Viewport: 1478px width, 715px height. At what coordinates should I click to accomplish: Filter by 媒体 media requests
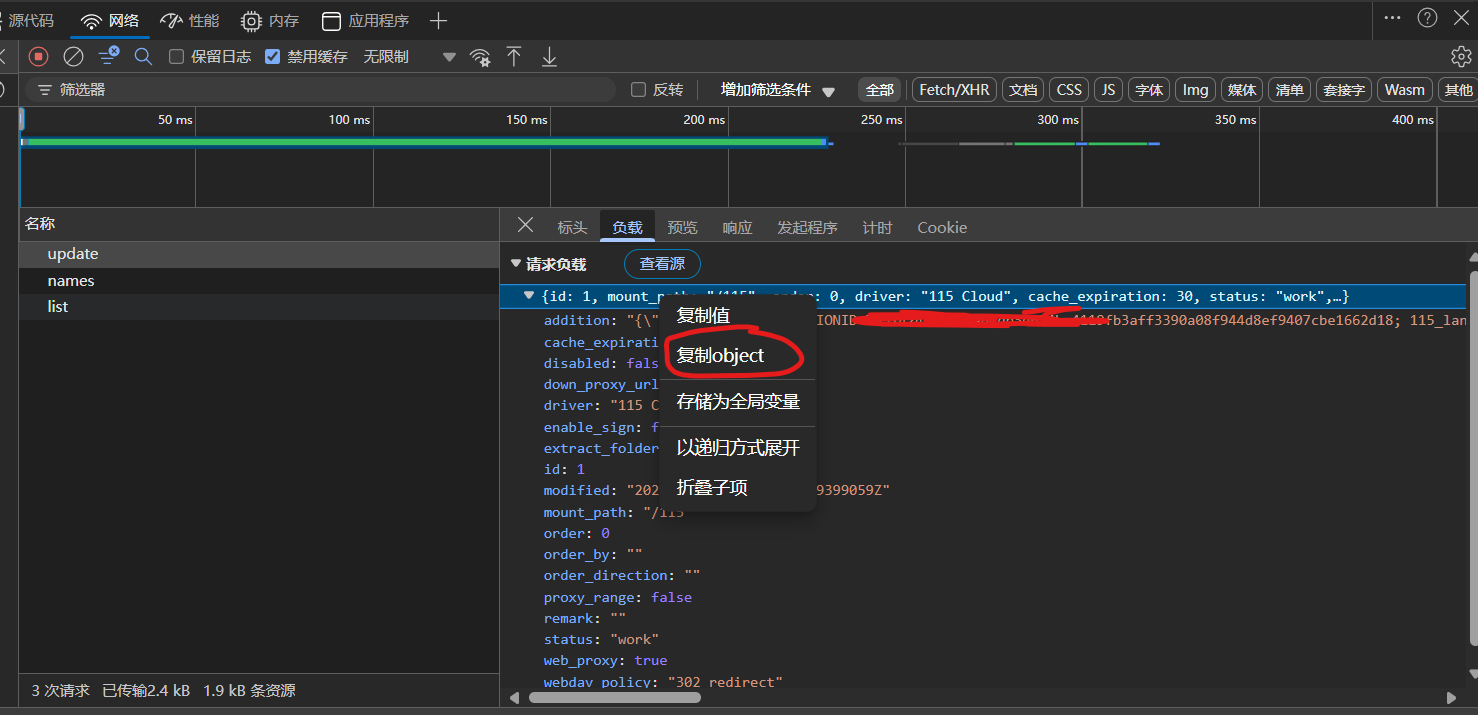1242,90
